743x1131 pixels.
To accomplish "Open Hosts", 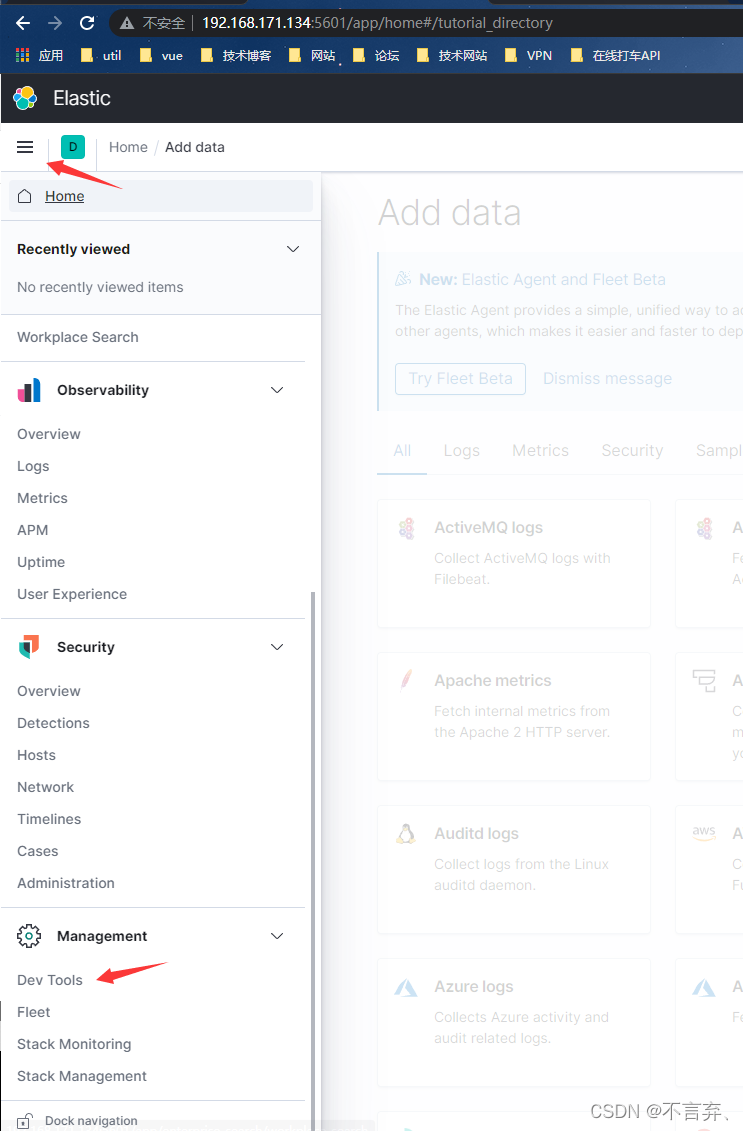I will click(x=36, y=755).
